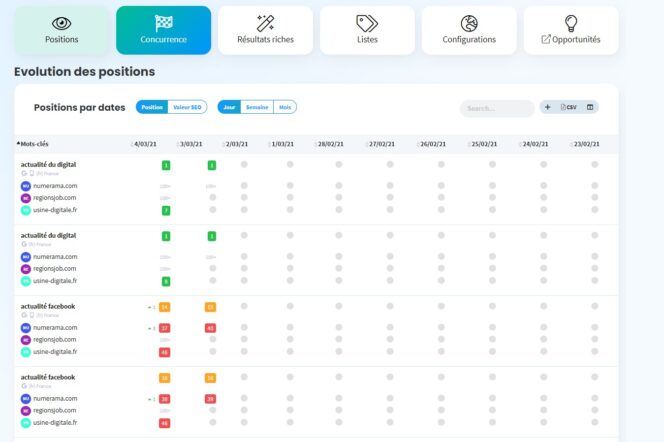Click the columns layout icon right of CSV
The width and height of the screenshot is (664, 442).
pyautogui.click(x=590, y=107)
